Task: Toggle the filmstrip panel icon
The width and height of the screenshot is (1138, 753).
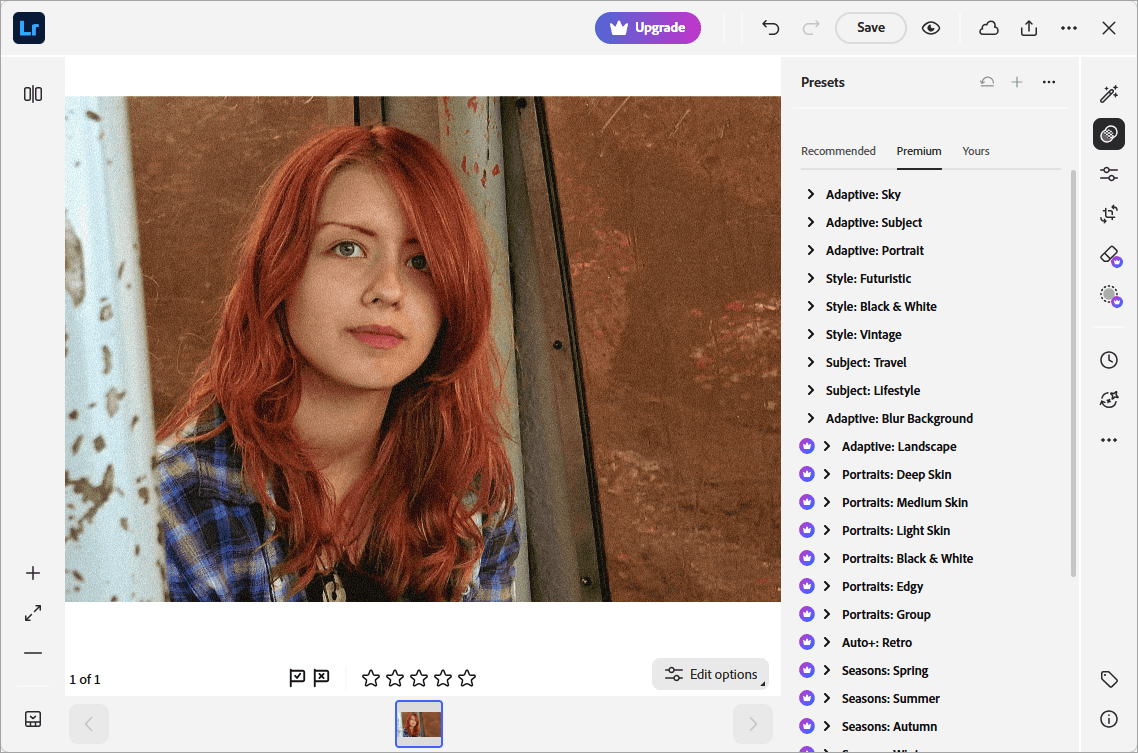Action: point(33,719)
